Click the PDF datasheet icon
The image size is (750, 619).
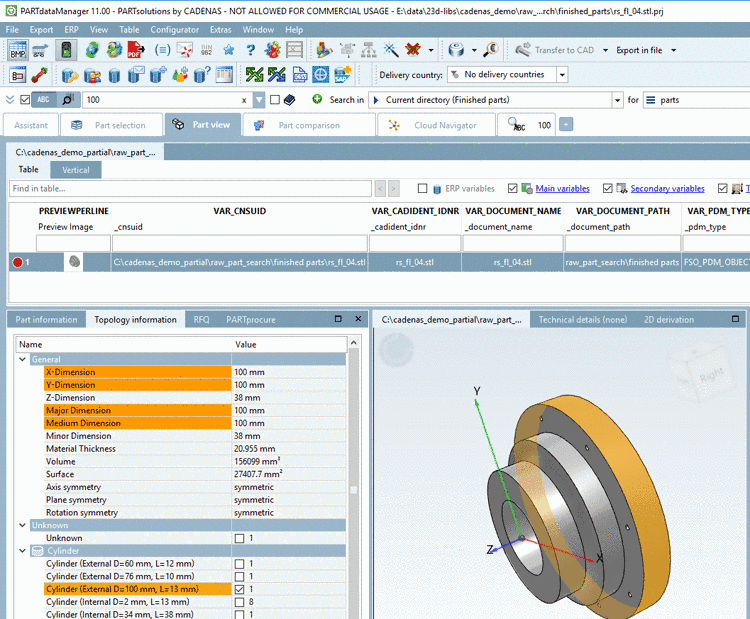[x=135, y=50]
